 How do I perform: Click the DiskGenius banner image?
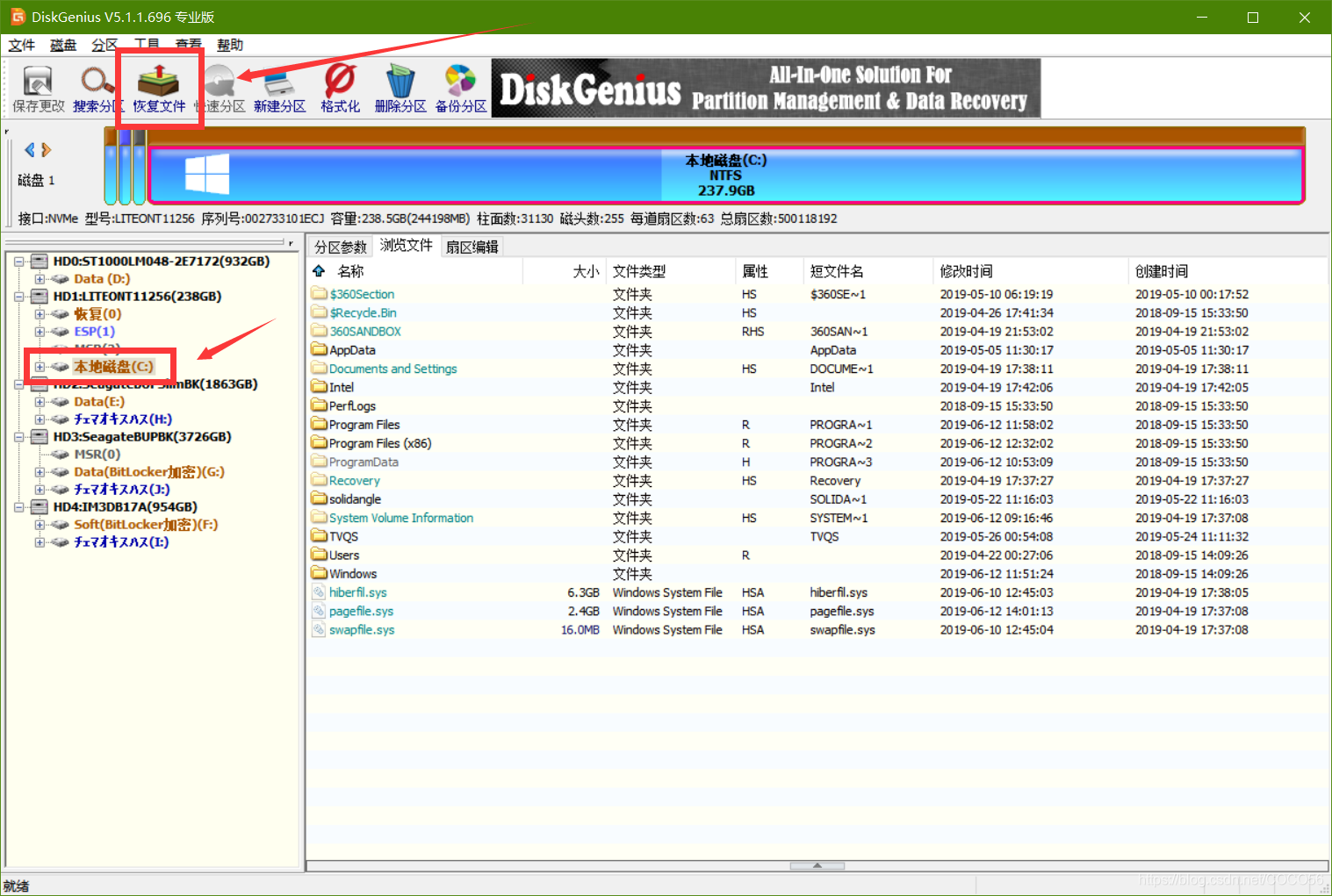click(x=766, y=88)
